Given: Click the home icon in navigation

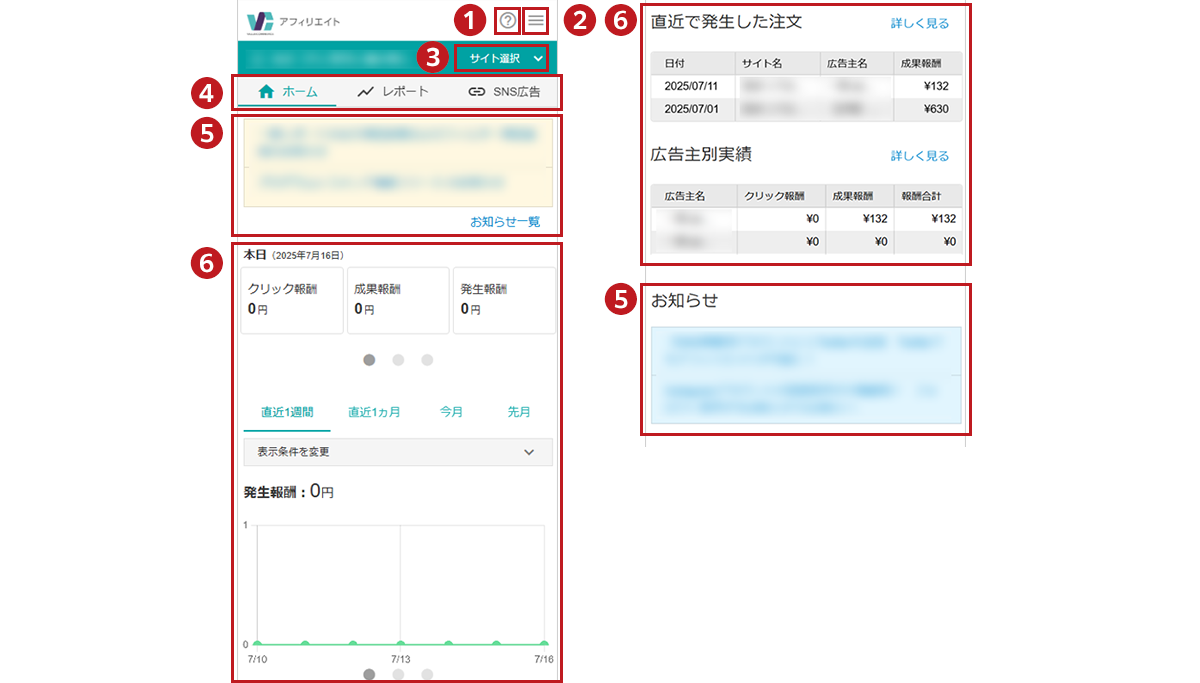Looking at the screenshot, I should (266, 92).
